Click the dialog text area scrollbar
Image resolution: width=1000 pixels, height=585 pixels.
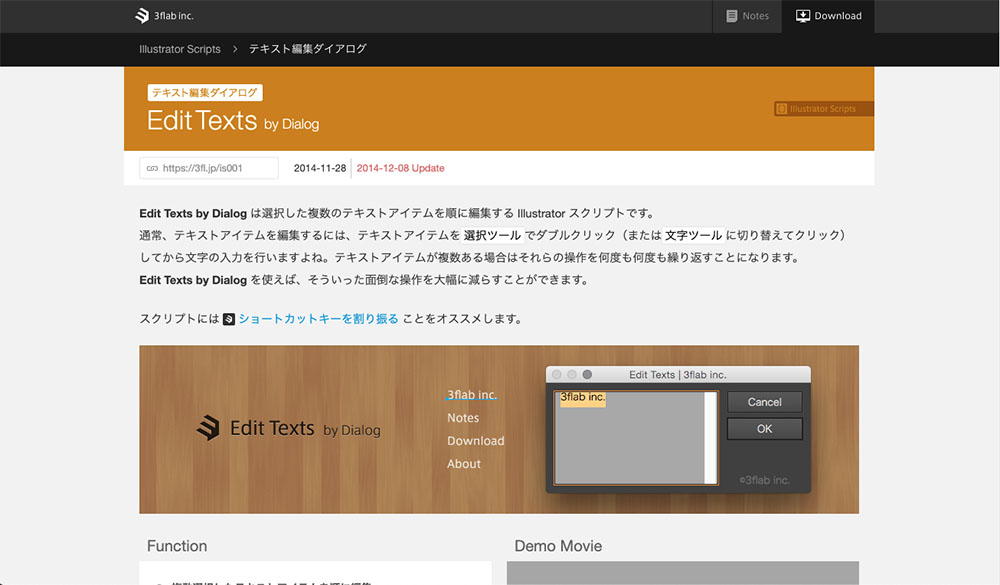pyautogui.click(x=710, y=438)
